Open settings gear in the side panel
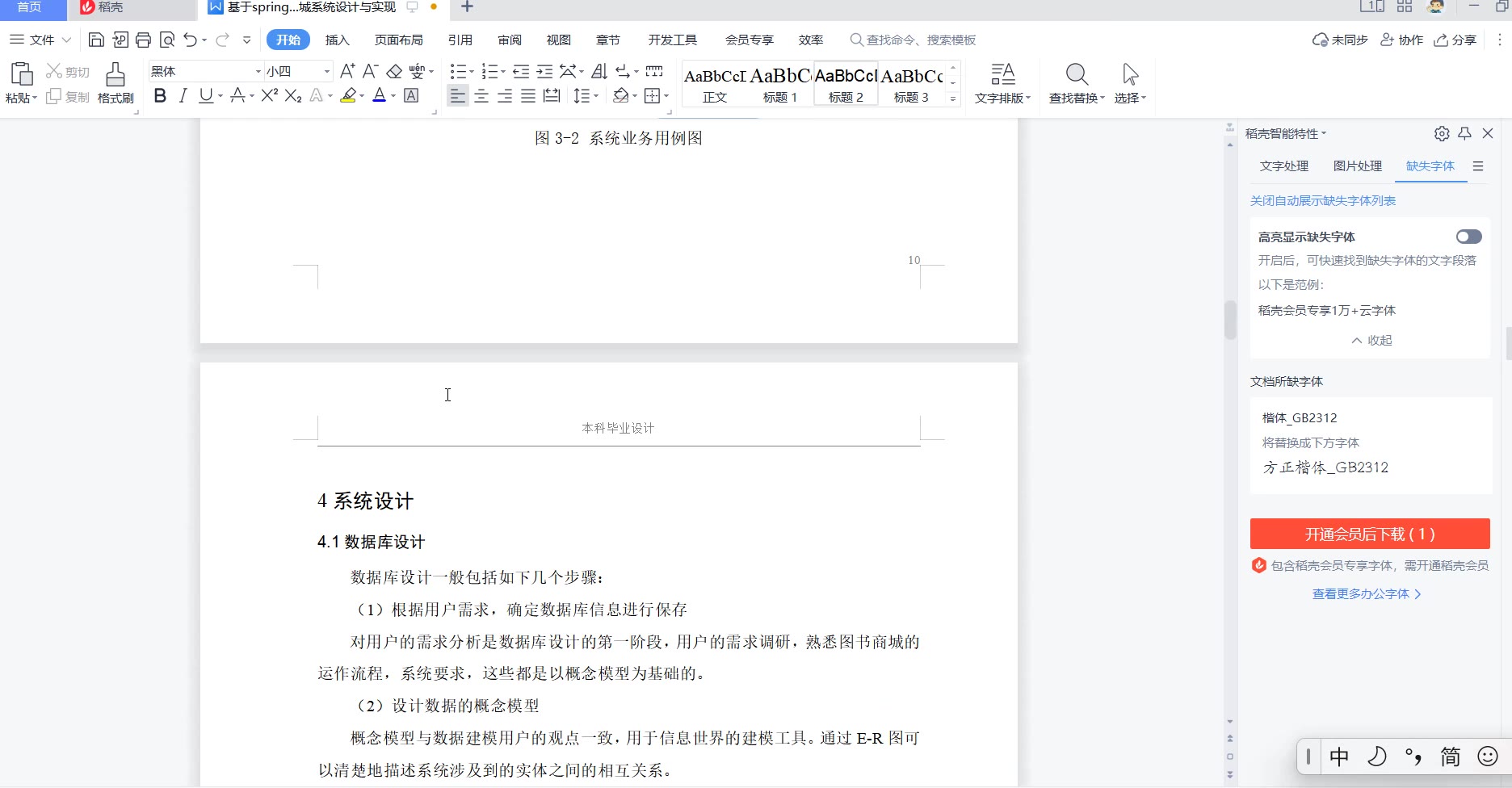Viewport: 1512px width, 788px height. coord(1442,133)
